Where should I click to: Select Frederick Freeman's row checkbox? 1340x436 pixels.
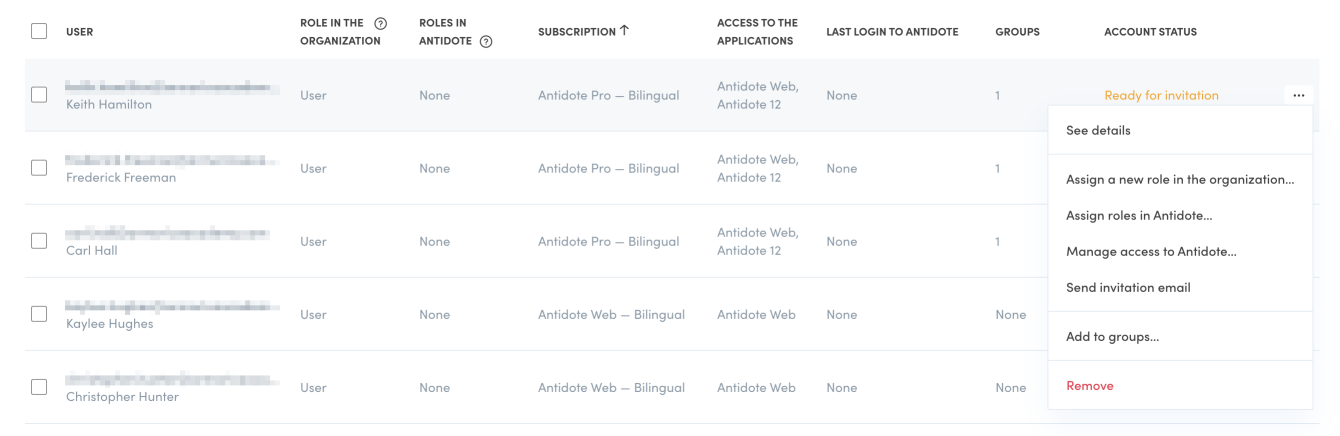pos(39,168)
